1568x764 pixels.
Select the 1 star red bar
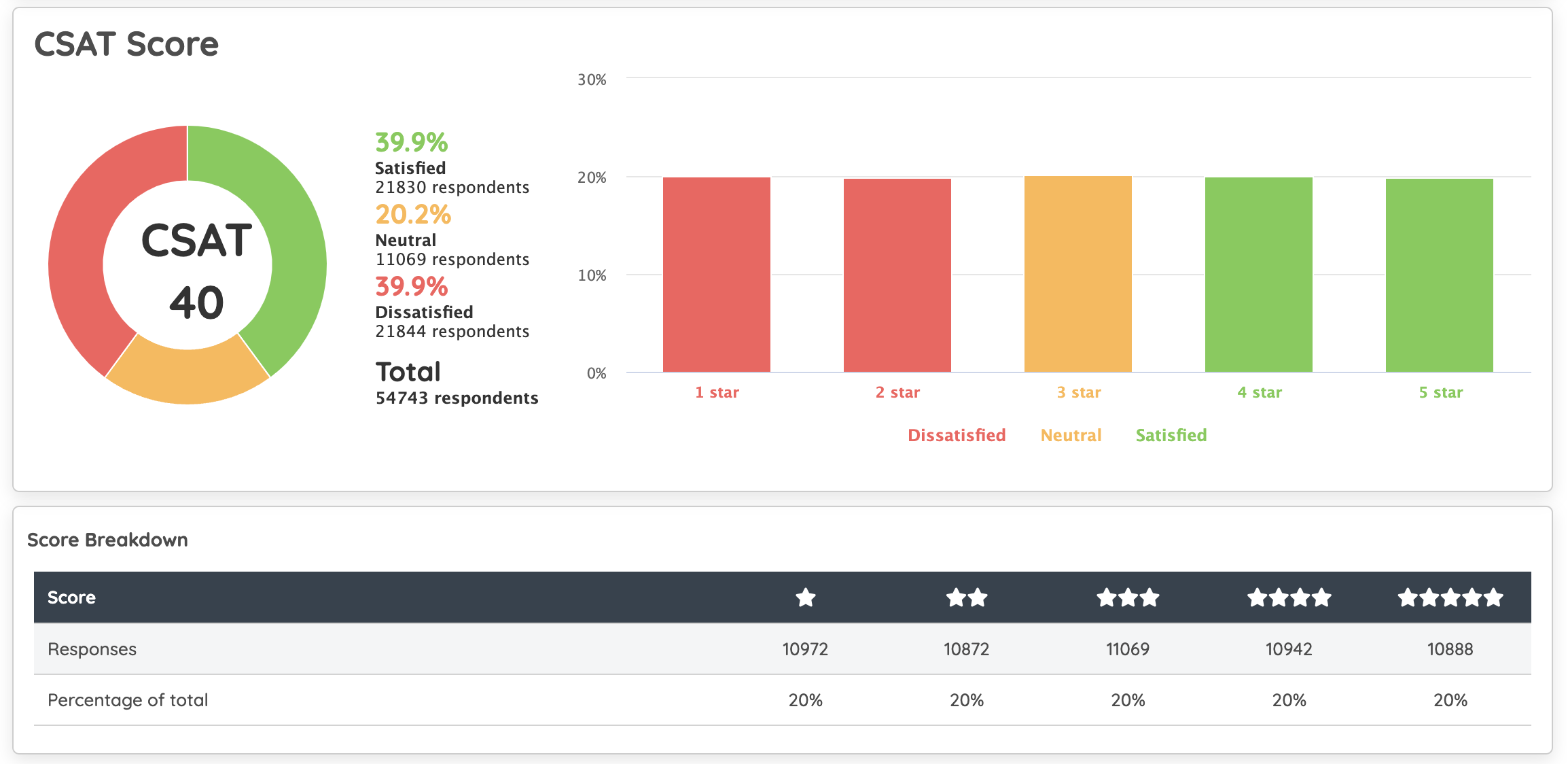coord(717,275)
